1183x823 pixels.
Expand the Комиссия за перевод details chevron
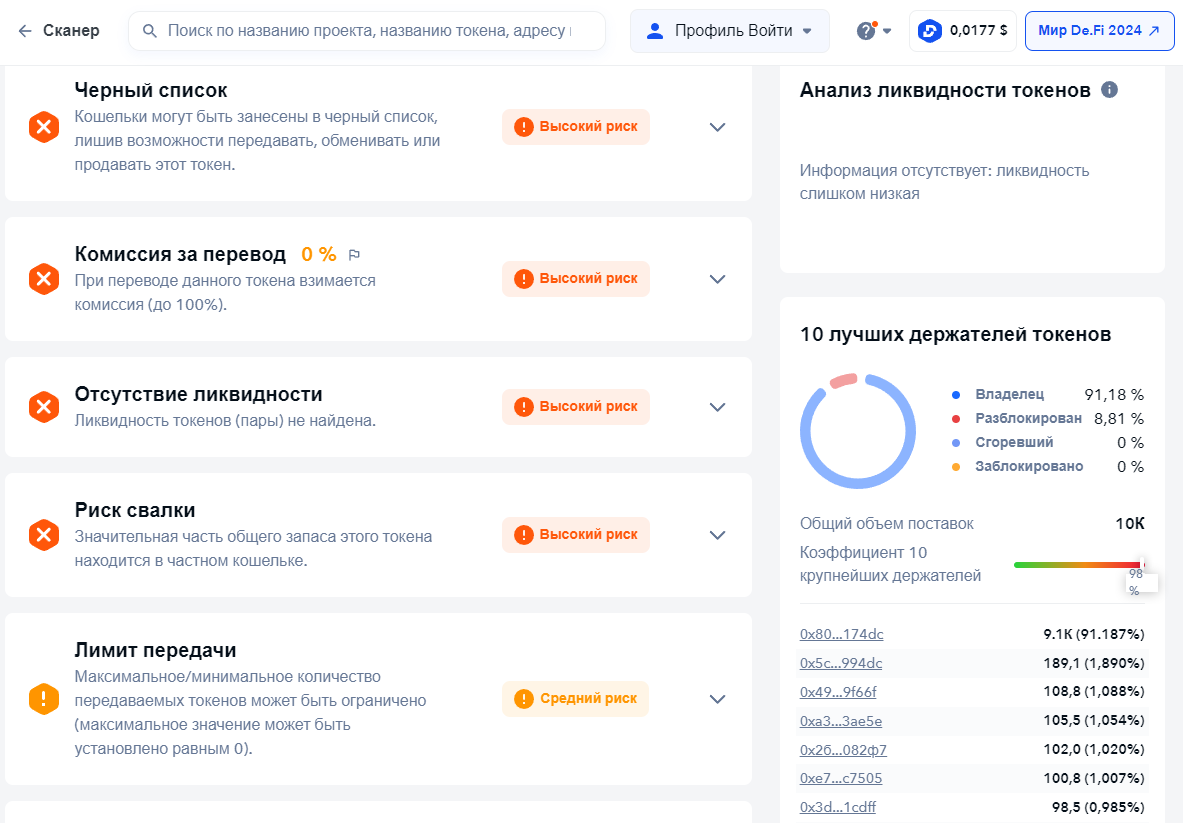[x=717, y=279]
